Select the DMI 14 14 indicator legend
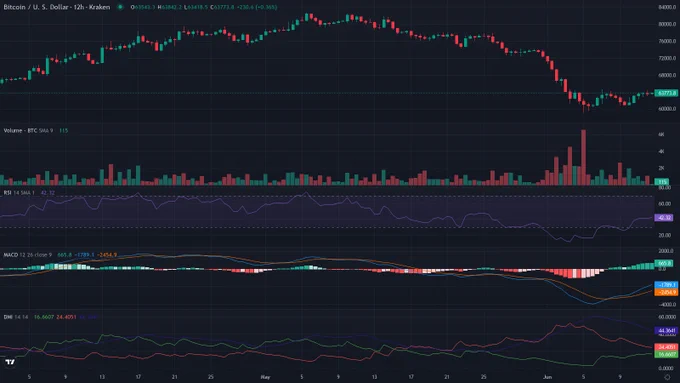The height and width of the screenshot is (383, 680). coord(16,317)
